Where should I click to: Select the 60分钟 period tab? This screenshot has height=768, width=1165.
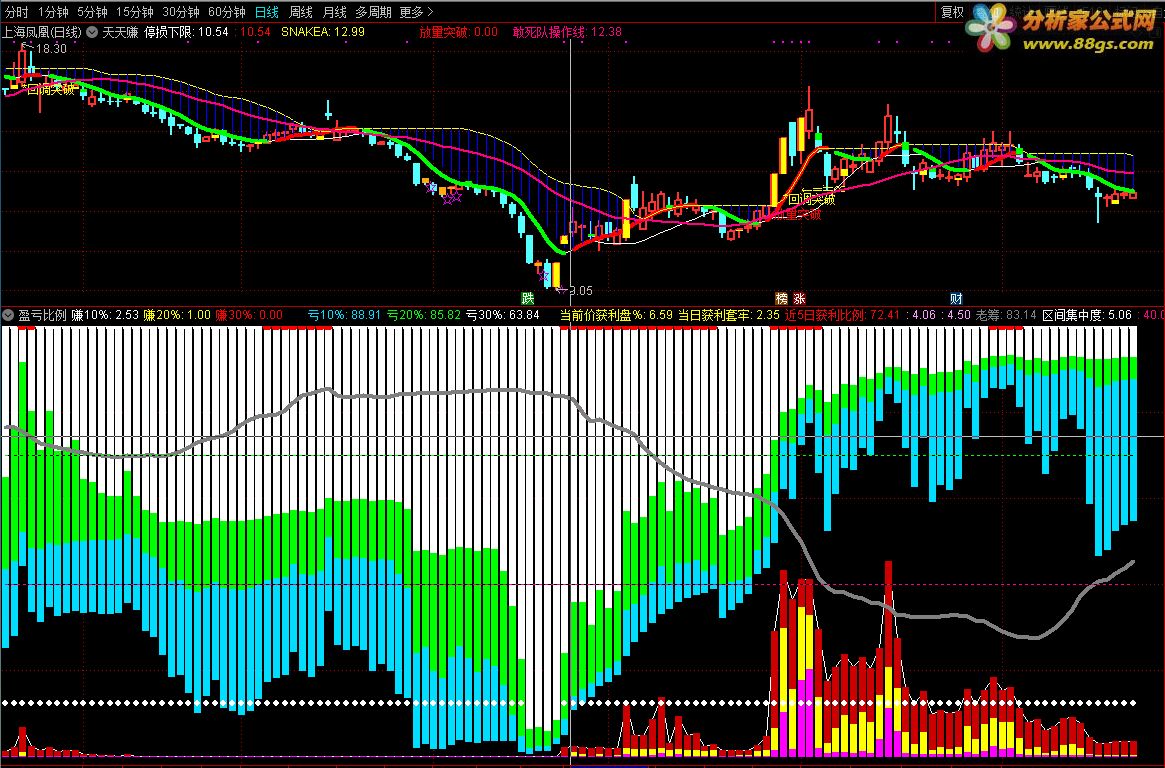pyautogui.click(x=227, y=12)
